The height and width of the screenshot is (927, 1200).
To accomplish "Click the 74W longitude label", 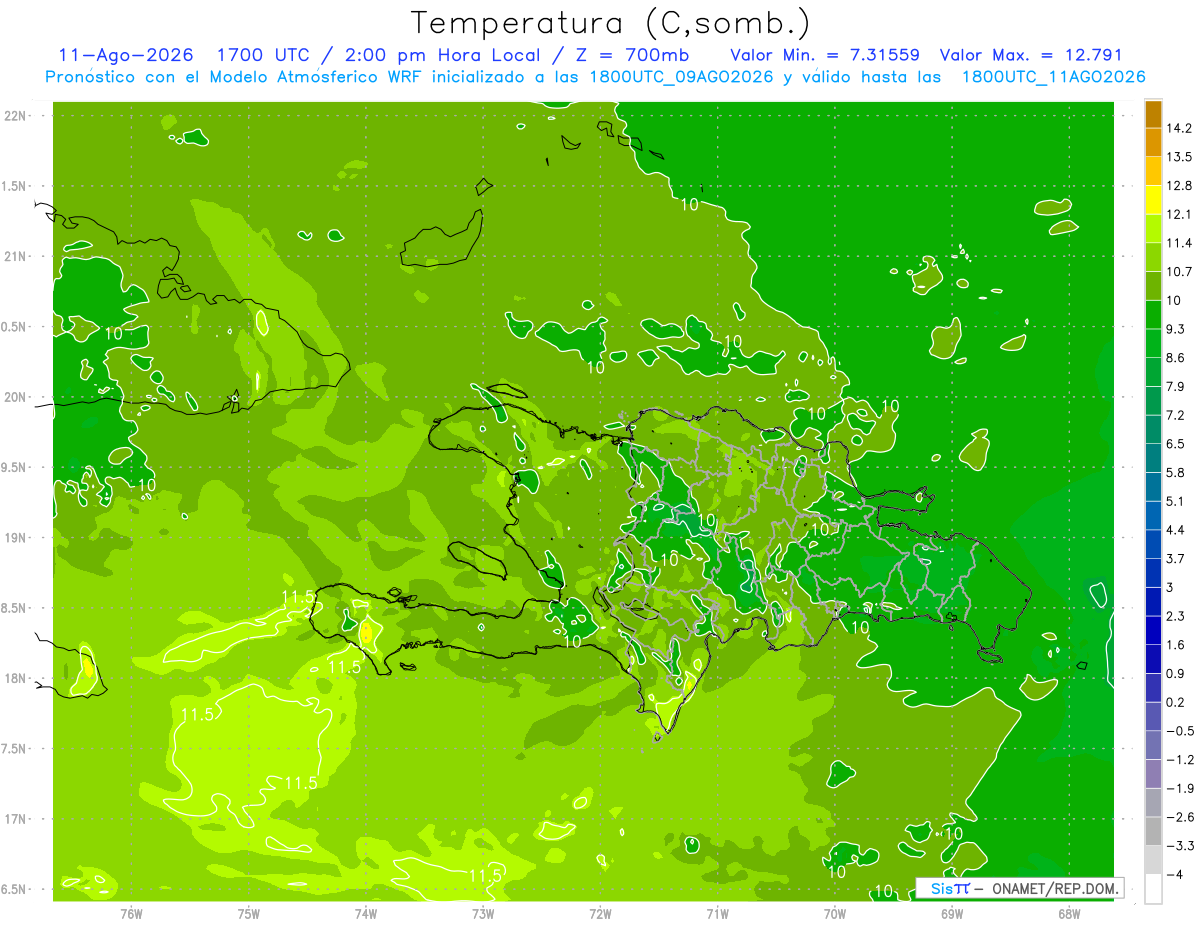I will tap(366, 913).
